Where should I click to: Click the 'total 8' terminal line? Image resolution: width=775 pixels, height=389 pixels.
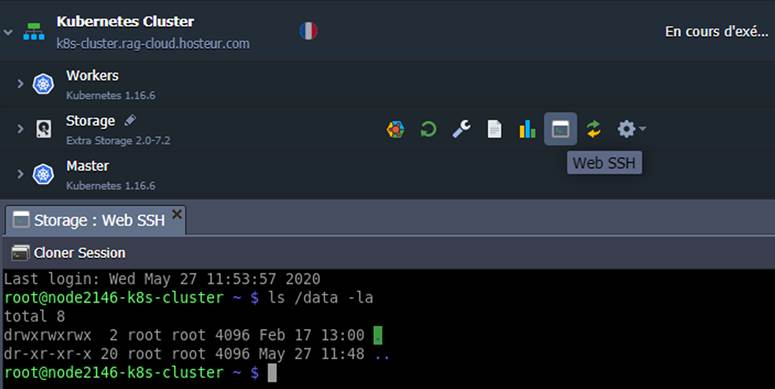click(34, 316)
